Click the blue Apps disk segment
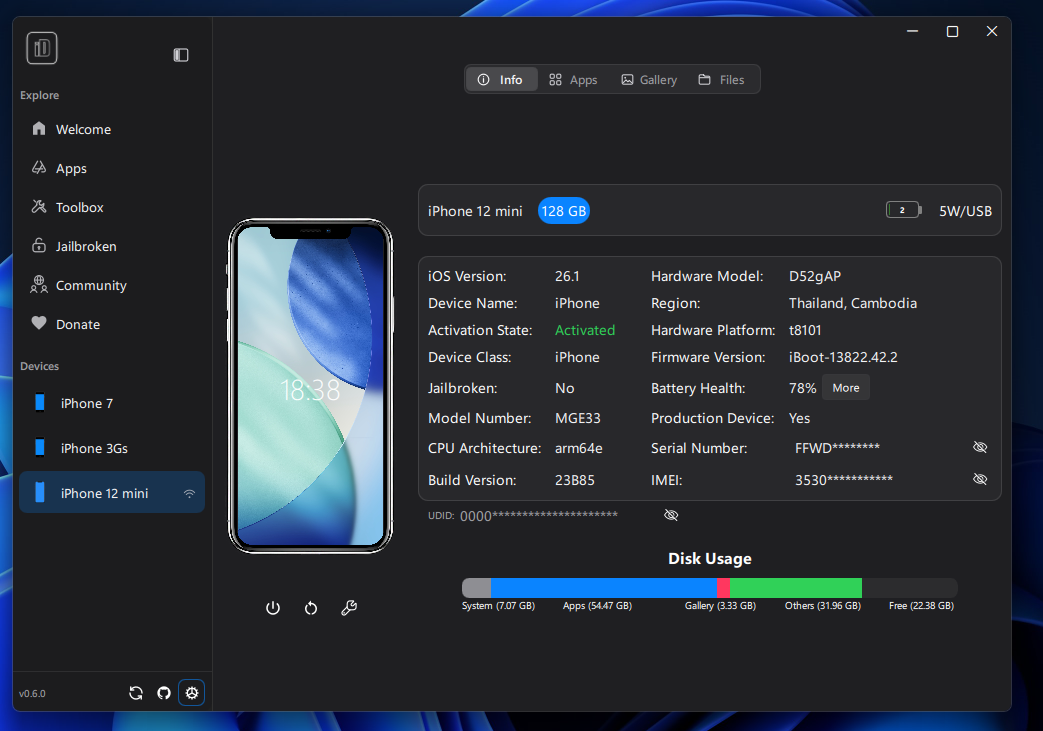 (x=604, y=588)
